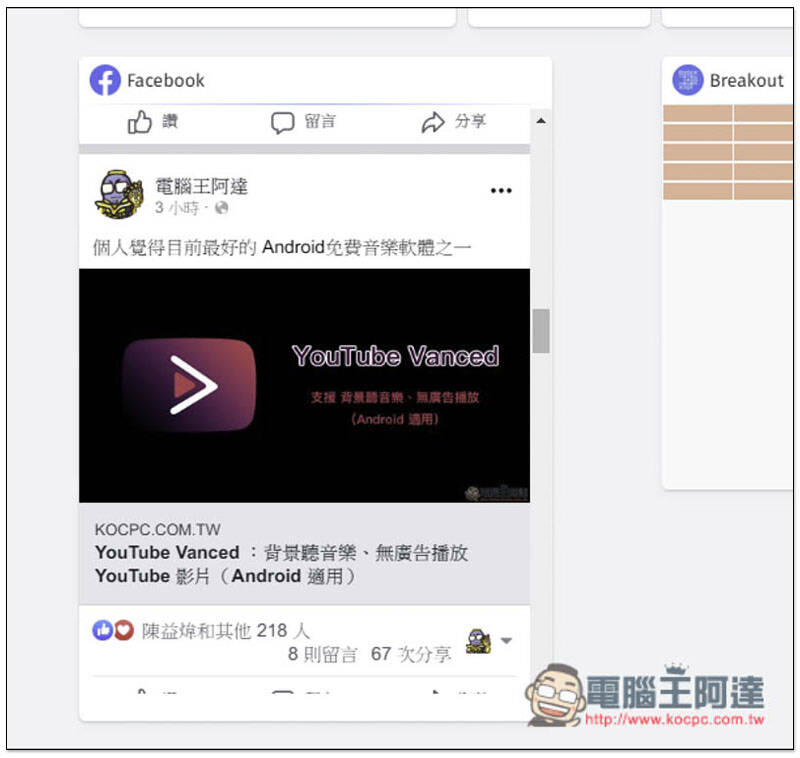Open the YouTube Vanced article title link
This screenshot has width=800, height=758.
[282, 564]
